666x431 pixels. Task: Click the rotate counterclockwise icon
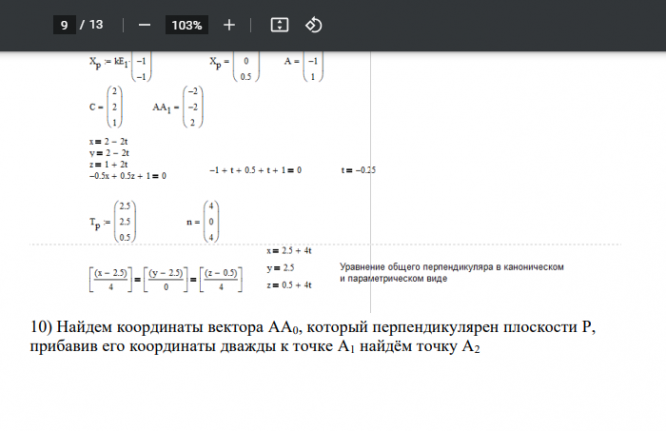[313, 25]
